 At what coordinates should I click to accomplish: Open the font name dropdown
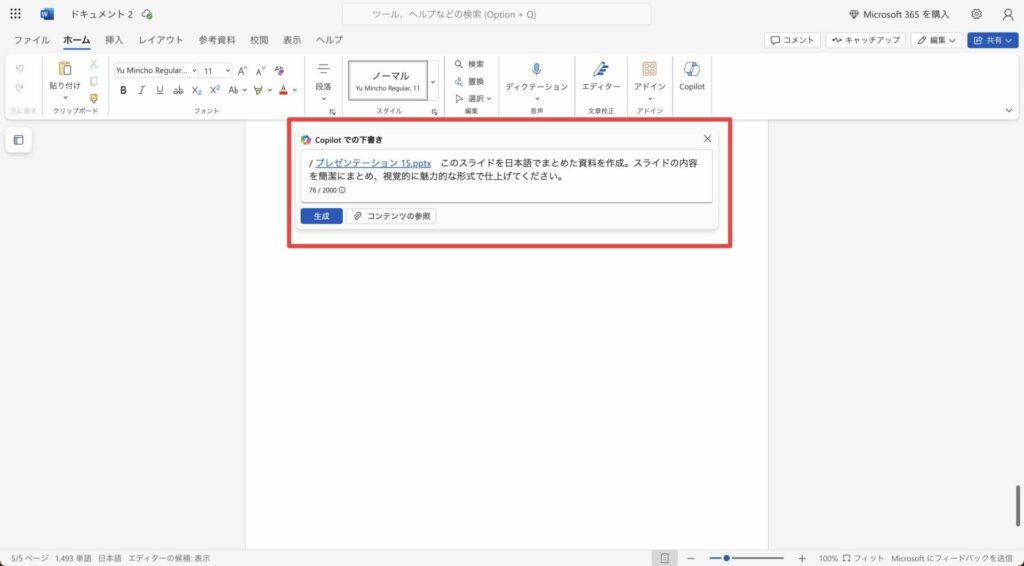pos(195,71)
